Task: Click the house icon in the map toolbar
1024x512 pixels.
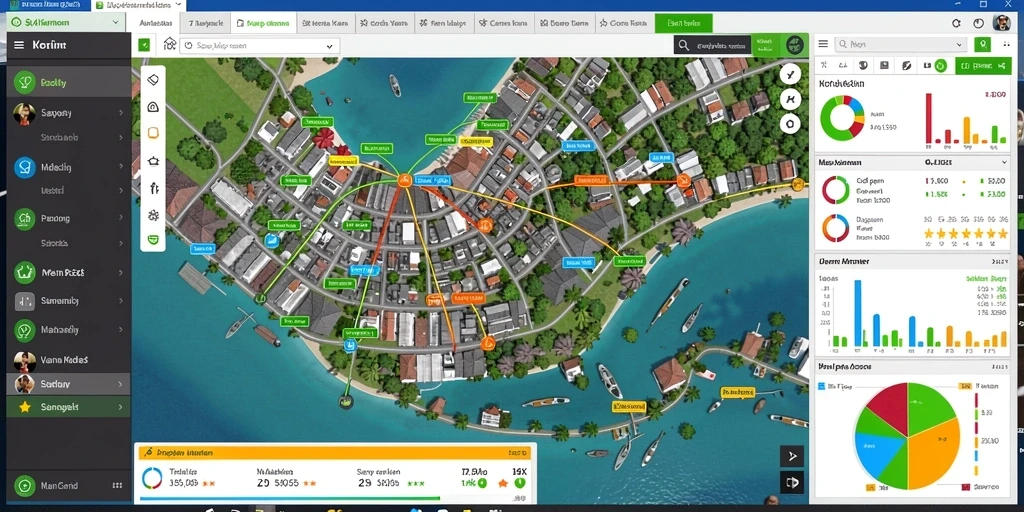Action: click(x=170, y=44)
